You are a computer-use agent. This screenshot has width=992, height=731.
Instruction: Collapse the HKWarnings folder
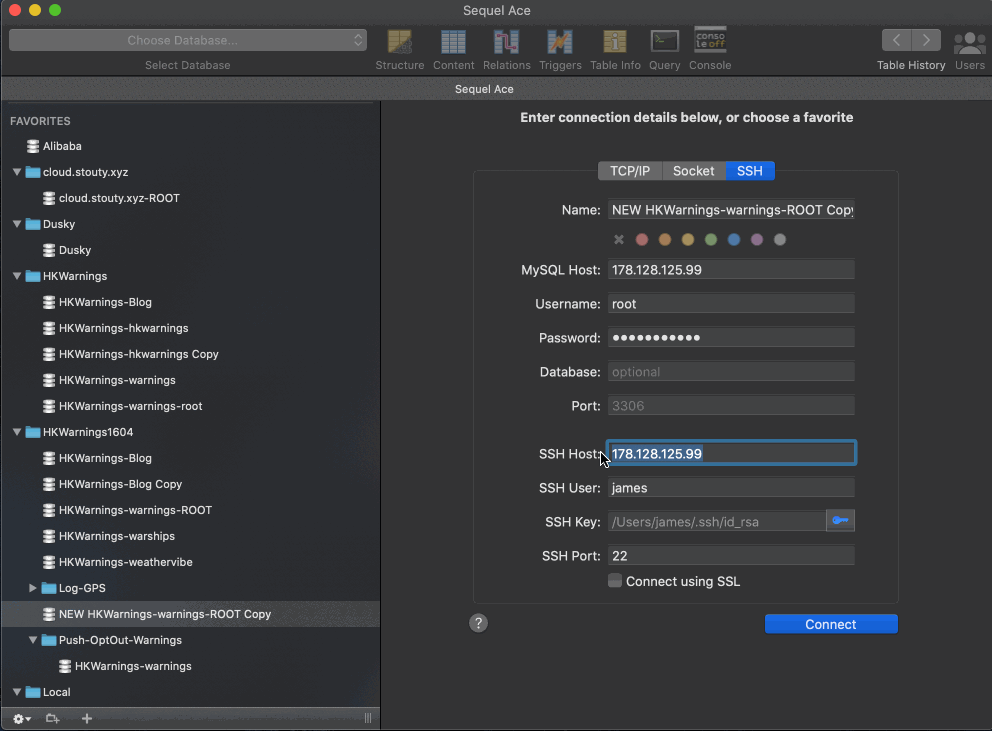pyautogui.click(x=17, y=276)
